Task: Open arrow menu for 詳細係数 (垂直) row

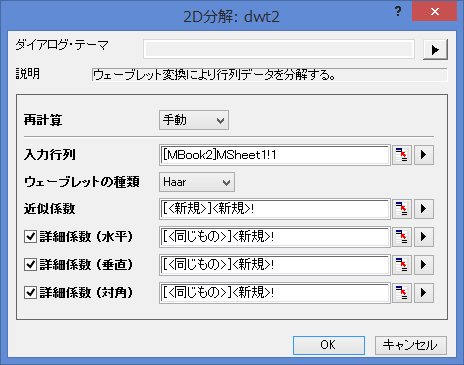Action: click(424, 265)
